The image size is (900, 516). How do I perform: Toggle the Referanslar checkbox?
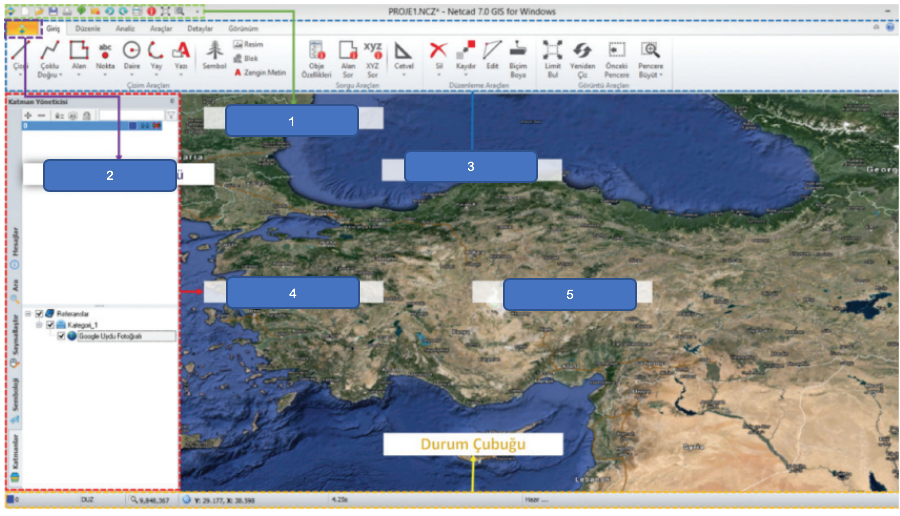[39, 313]
